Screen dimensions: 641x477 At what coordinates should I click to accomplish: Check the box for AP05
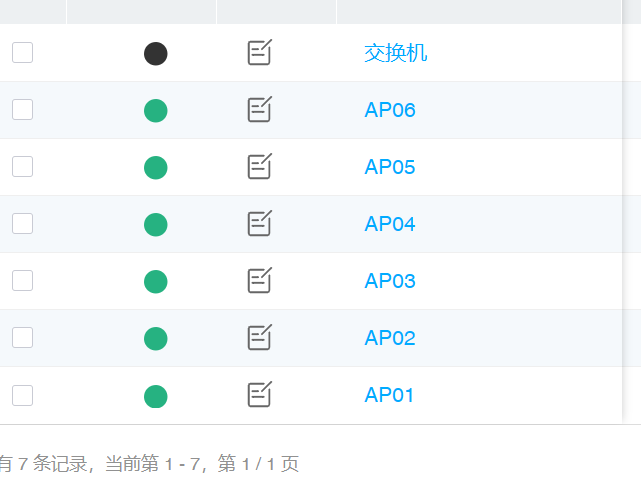coord(22,167)
